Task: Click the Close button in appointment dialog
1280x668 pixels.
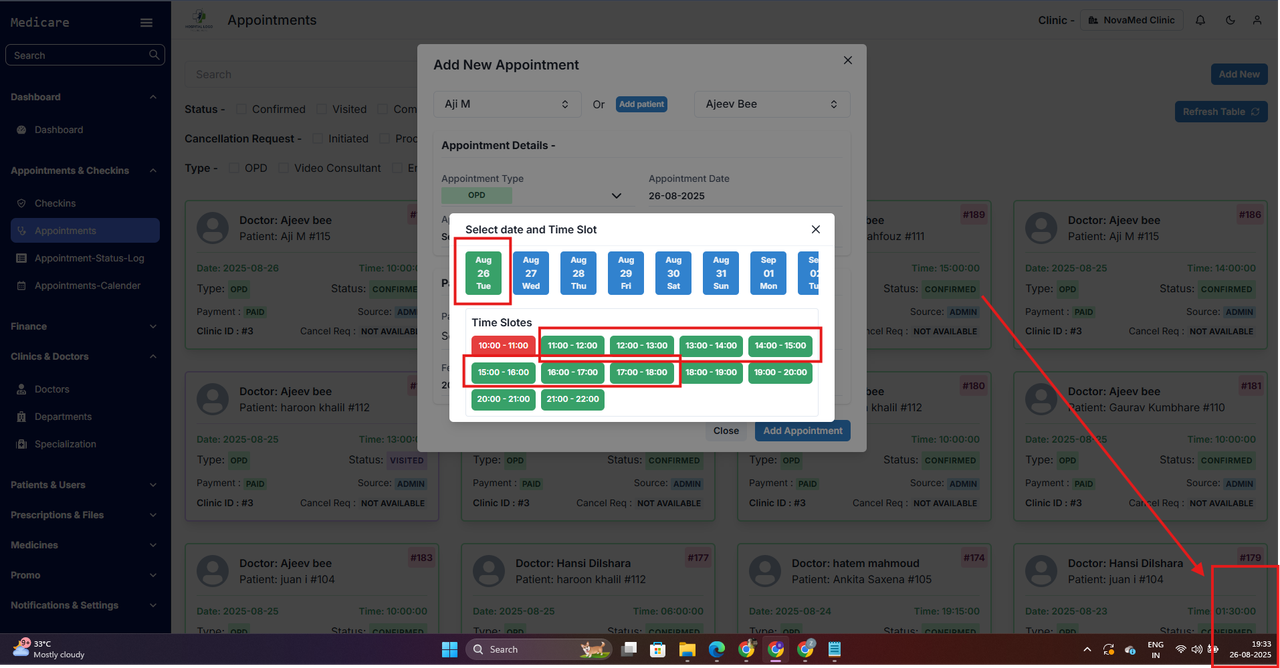Action: click(726, 431)
